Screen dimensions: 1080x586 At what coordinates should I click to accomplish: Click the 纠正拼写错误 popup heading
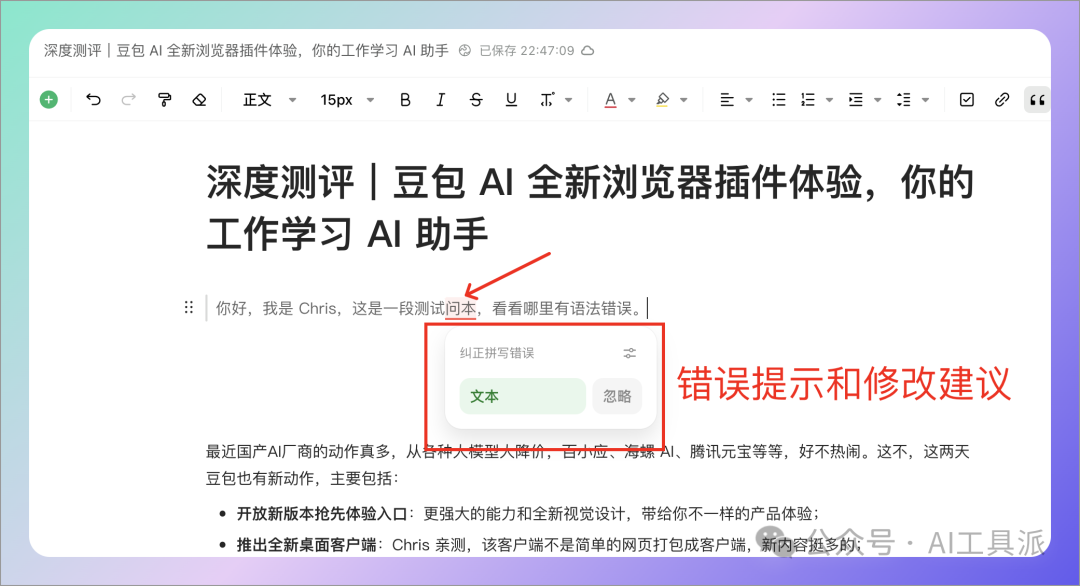point(497,353)
